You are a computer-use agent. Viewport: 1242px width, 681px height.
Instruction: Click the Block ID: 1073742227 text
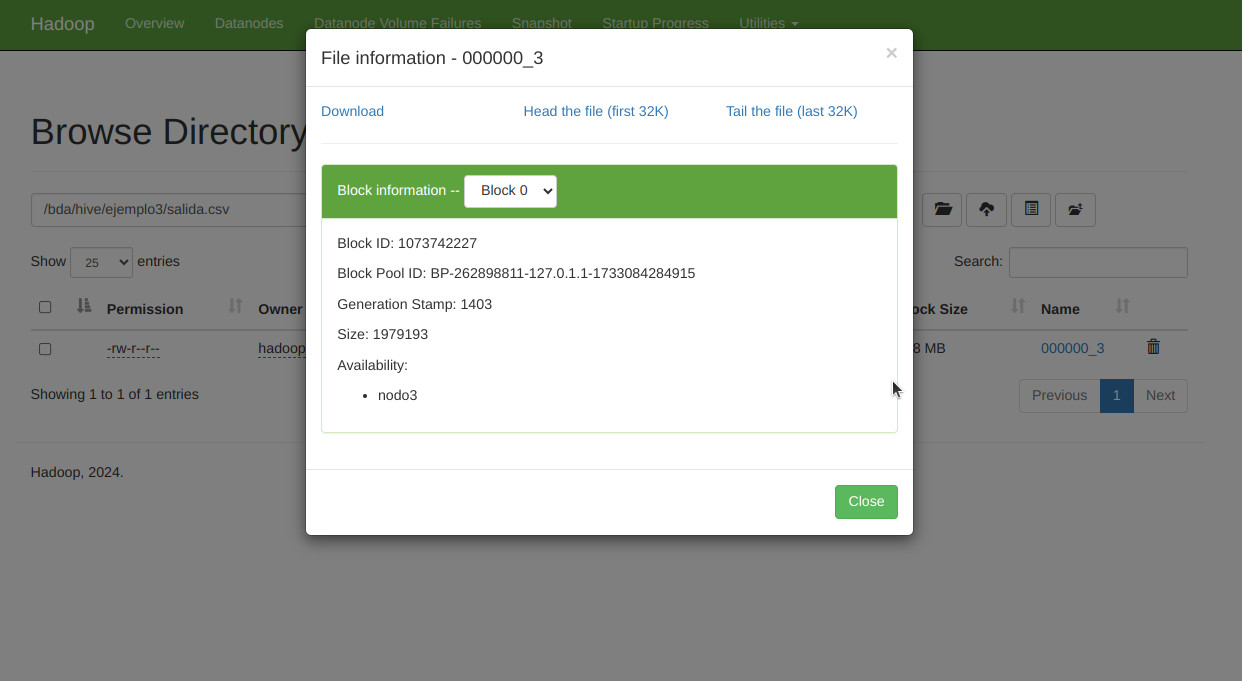coord(407,243)
